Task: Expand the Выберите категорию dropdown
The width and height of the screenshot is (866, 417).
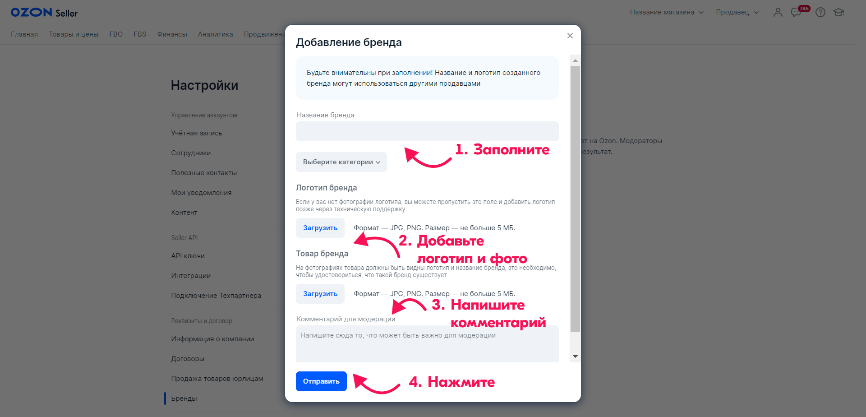Action: pyautogui.click(x=341, y=162)
